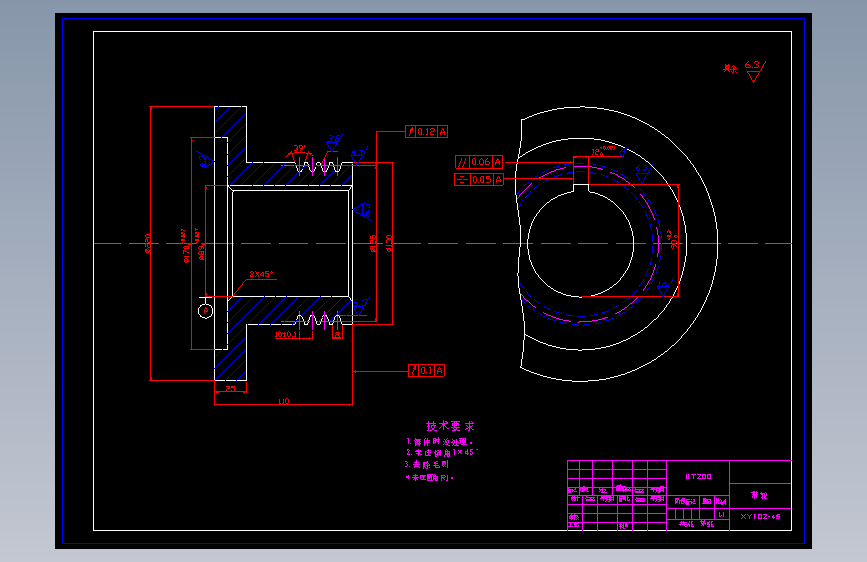Select the 10±0.1 groove dimension
The image size is (867, 562).
coord(286,335)
